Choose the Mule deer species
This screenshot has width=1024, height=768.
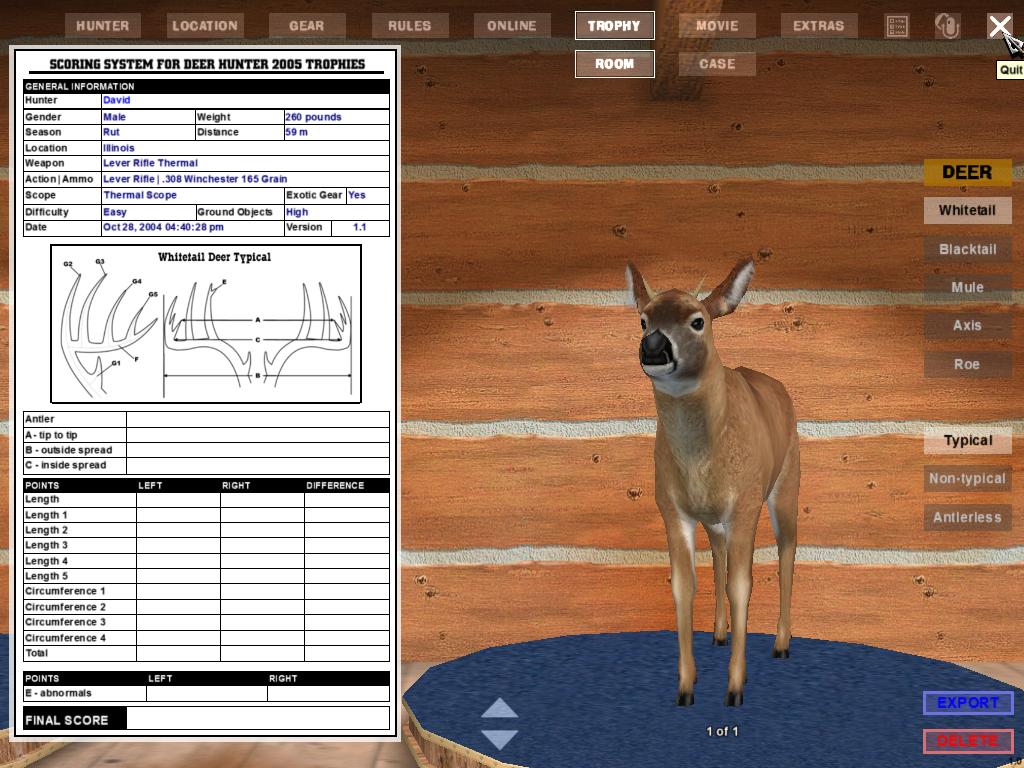click(x=967, y=287)
